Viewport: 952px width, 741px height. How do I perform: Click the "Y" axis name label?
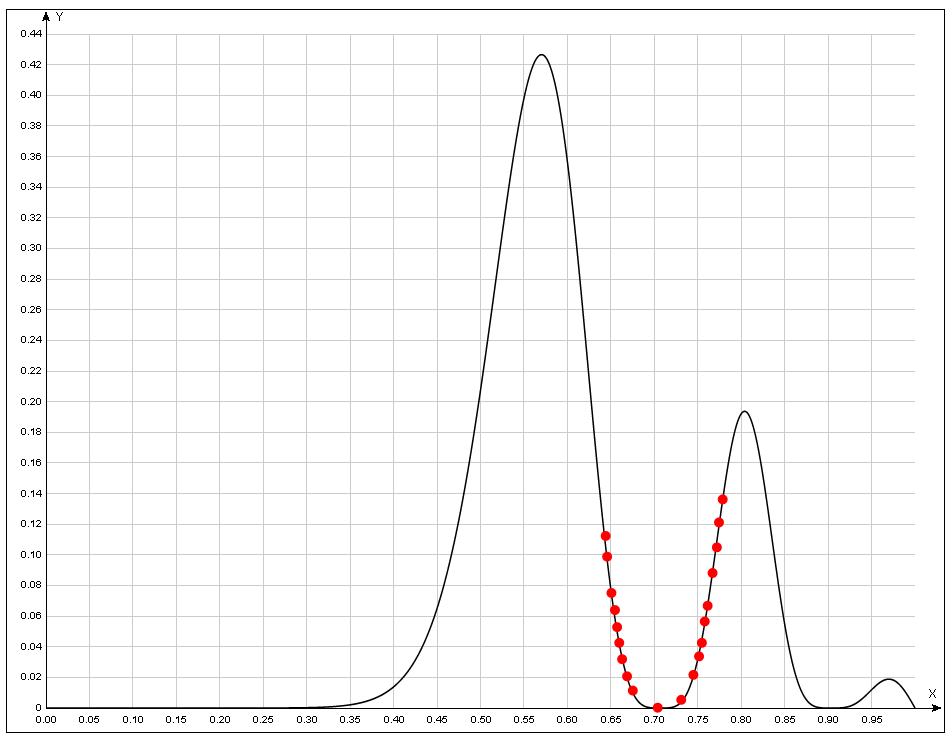60,17
